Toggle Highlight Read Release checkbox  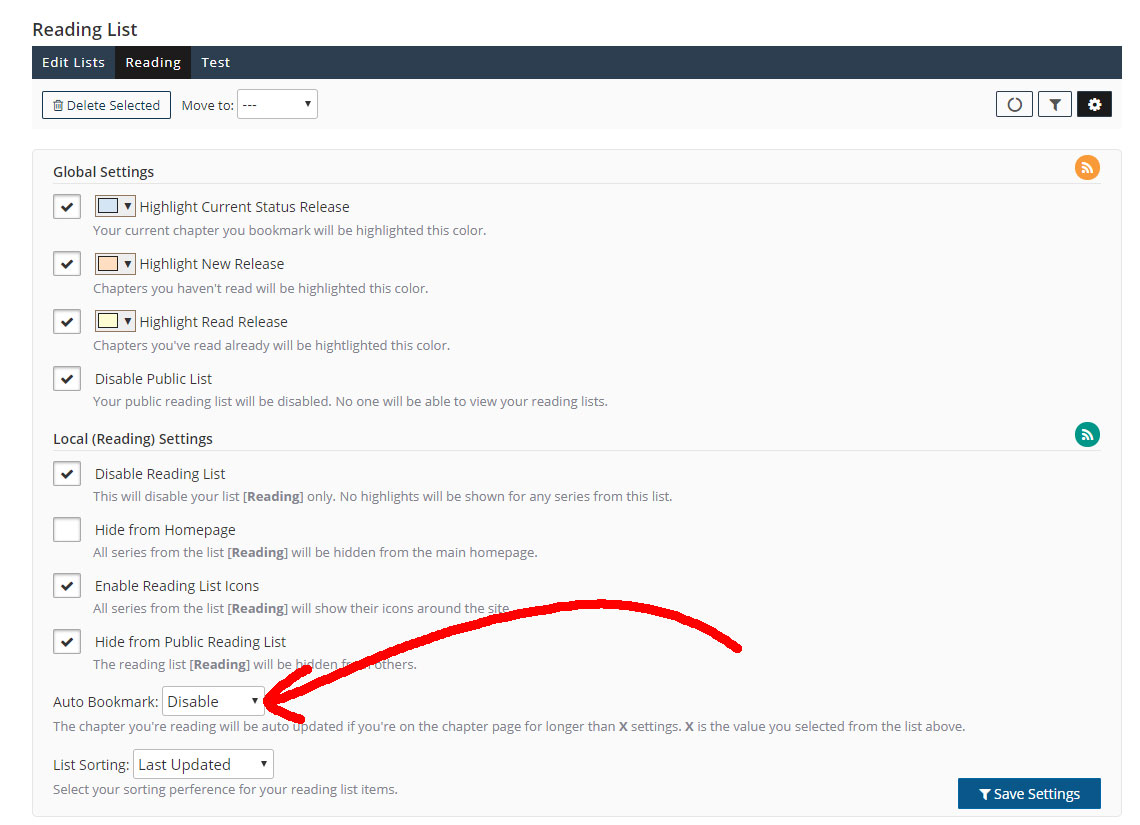(x=67, y=322)
